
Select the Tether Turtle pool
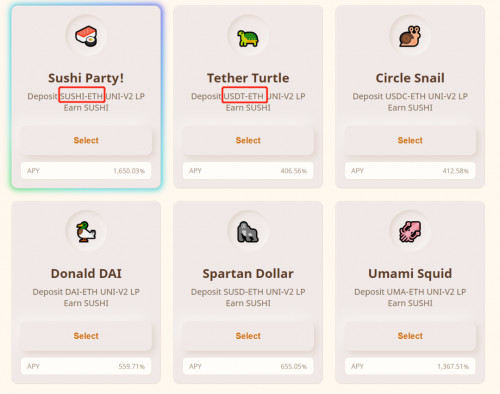tap(248, 140)
